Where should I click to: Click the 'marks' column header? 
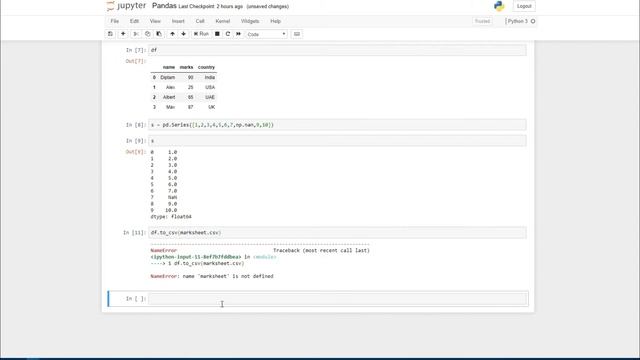(186, 67)
